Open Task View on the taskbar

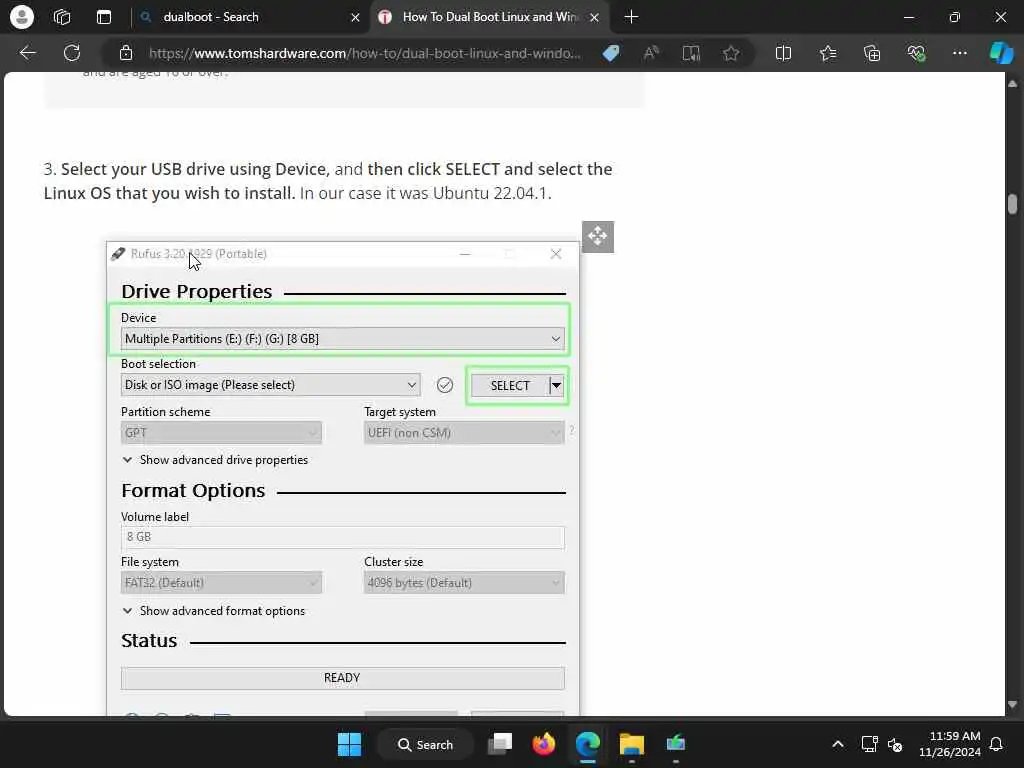coord(500,744)
